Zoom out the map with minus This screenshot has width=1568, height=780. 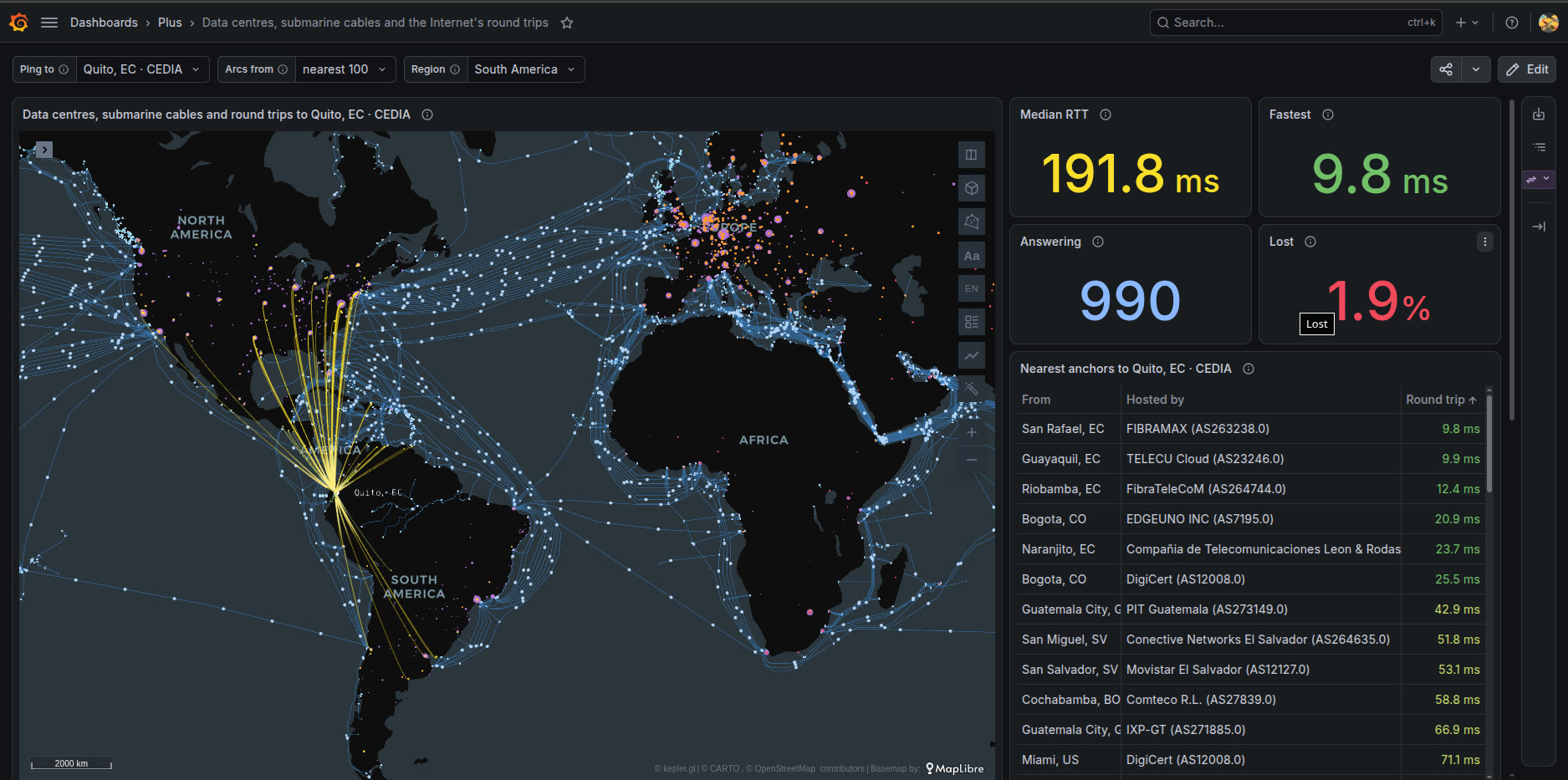pyautogui.click(x=971, y=460)
